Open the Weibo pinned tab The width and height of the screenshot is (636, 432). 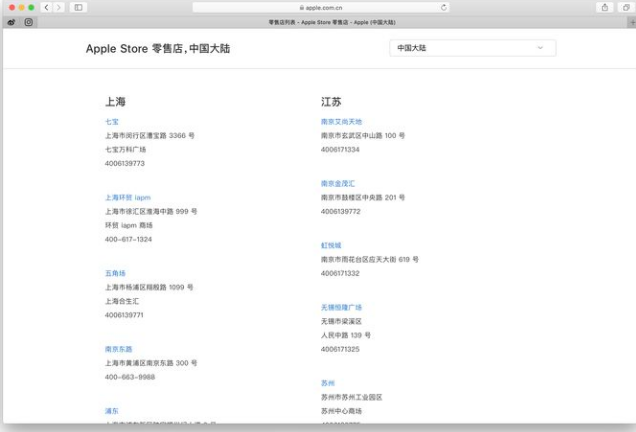11,22
